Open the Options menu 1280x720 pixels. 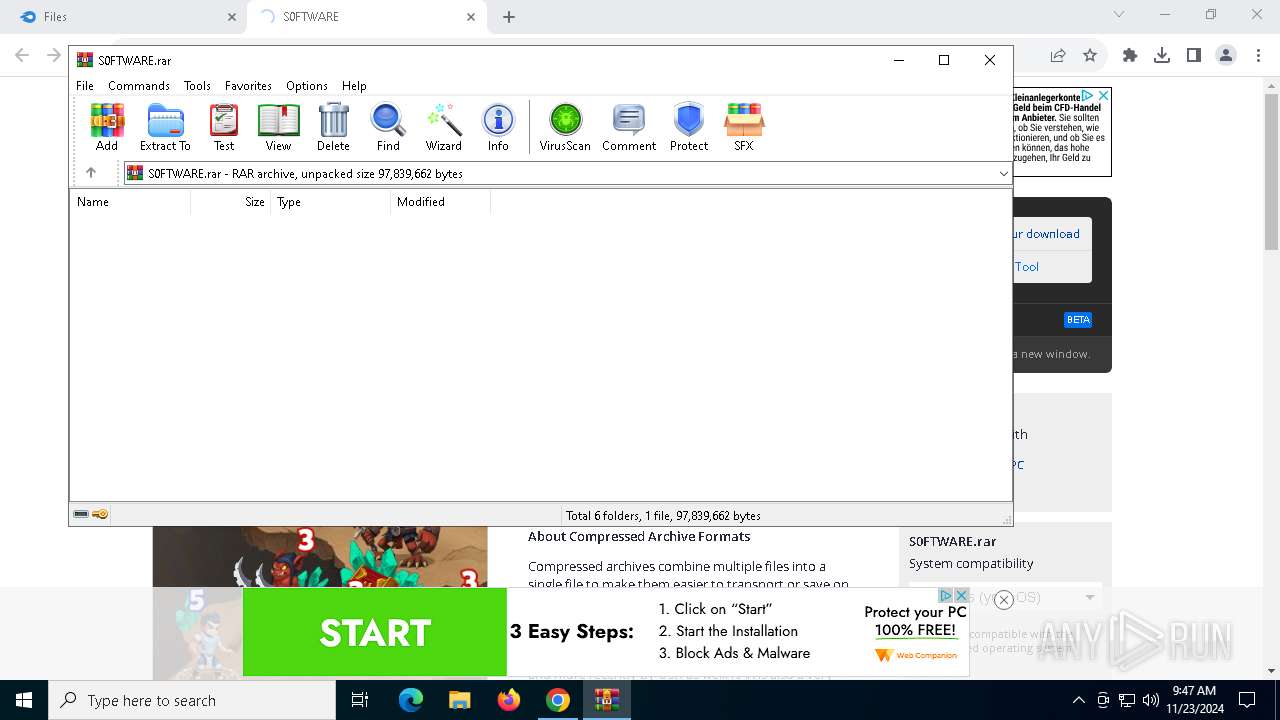(307, 86)
